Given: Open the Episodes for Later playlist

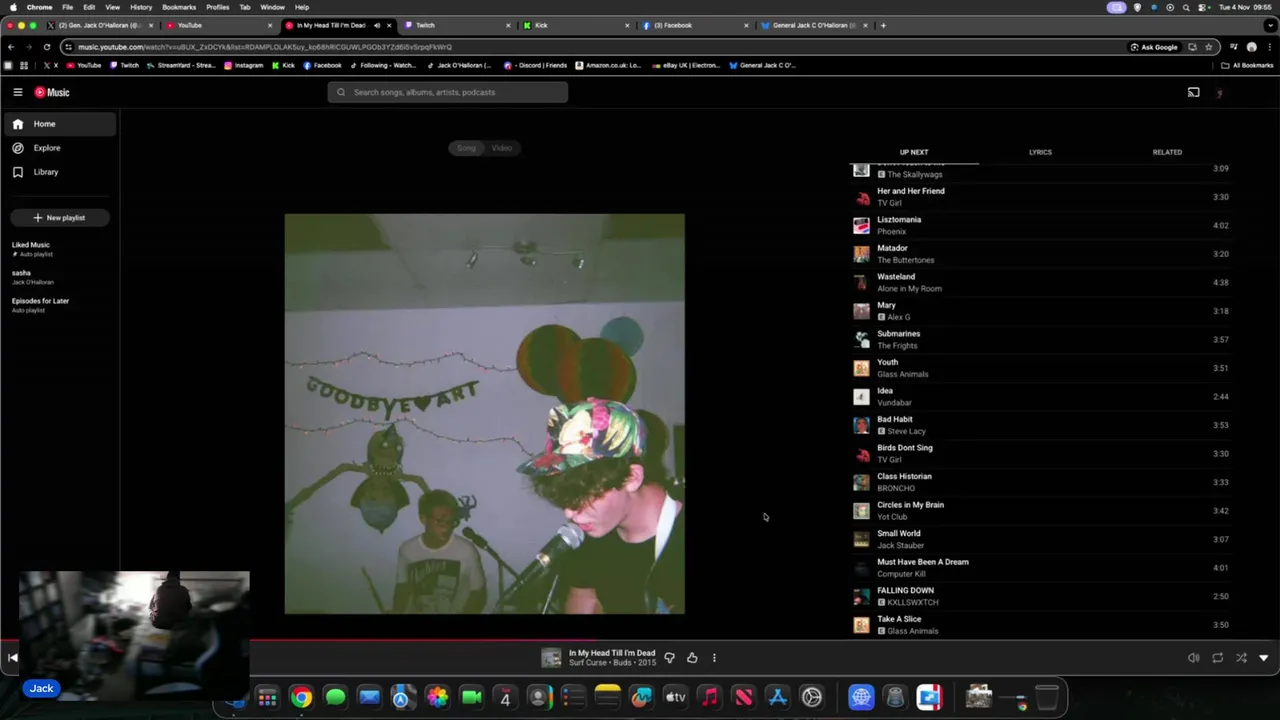Looking at the screenshot, I should pos(40,305).
